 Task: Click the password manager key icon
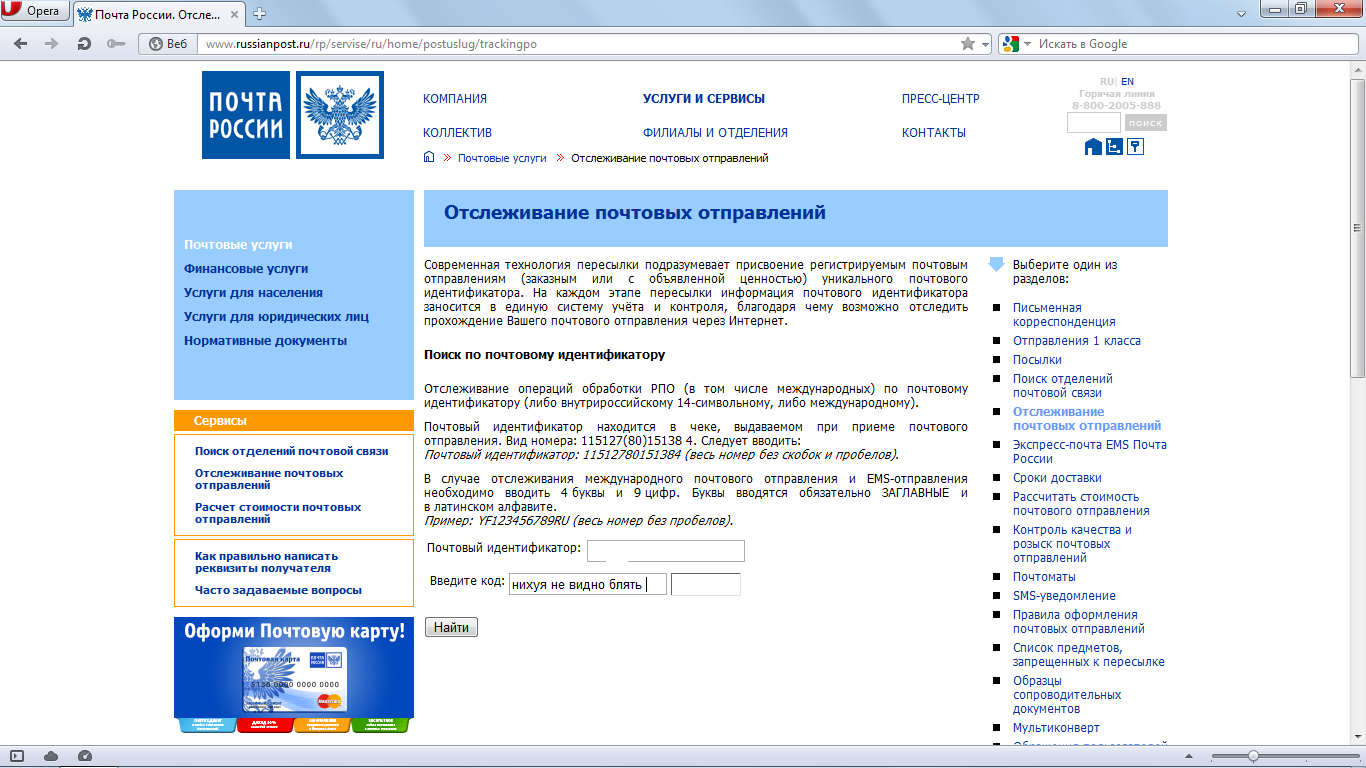coord(116,44)
